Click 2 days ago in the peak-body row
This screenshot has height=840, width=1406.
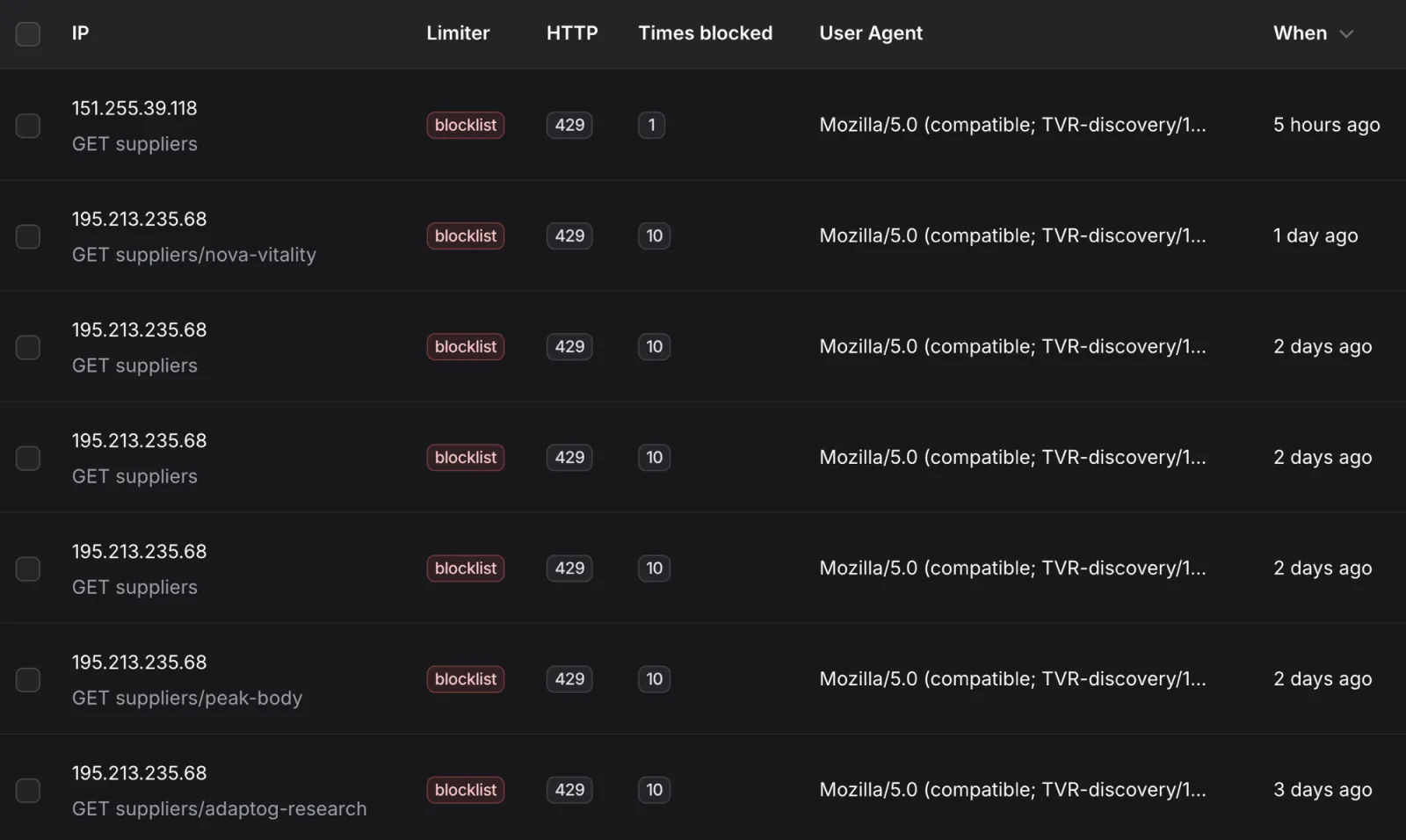(1323, 678)
